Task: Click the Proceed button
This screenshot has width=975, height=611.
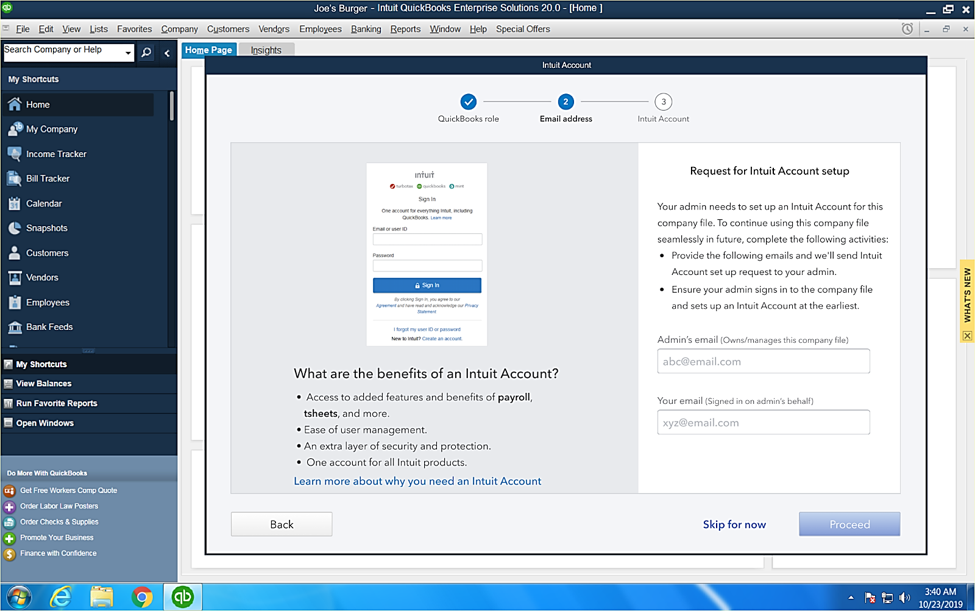Action: coord(849,524)
